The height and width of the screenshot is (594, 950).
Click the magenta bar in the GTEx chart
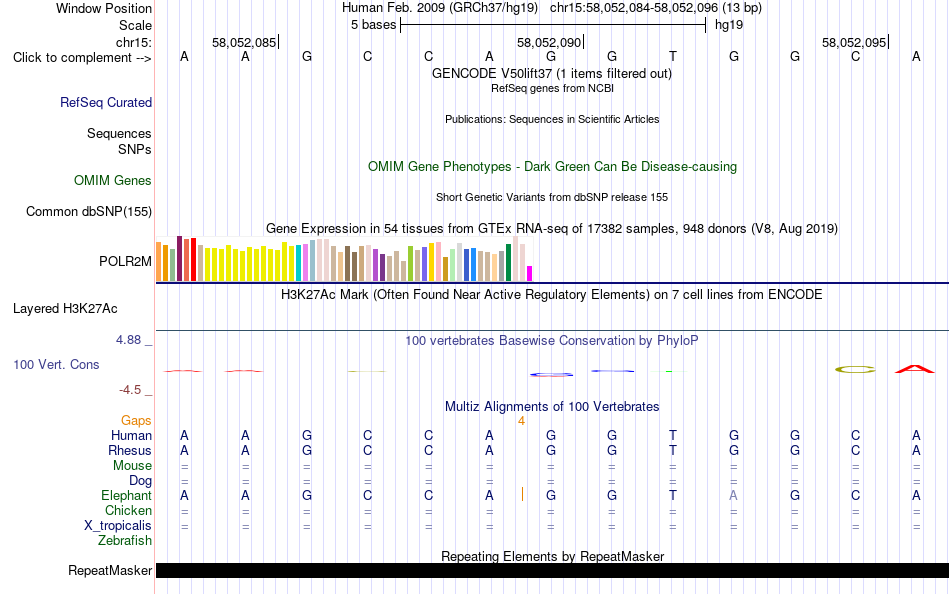[530, 273]
